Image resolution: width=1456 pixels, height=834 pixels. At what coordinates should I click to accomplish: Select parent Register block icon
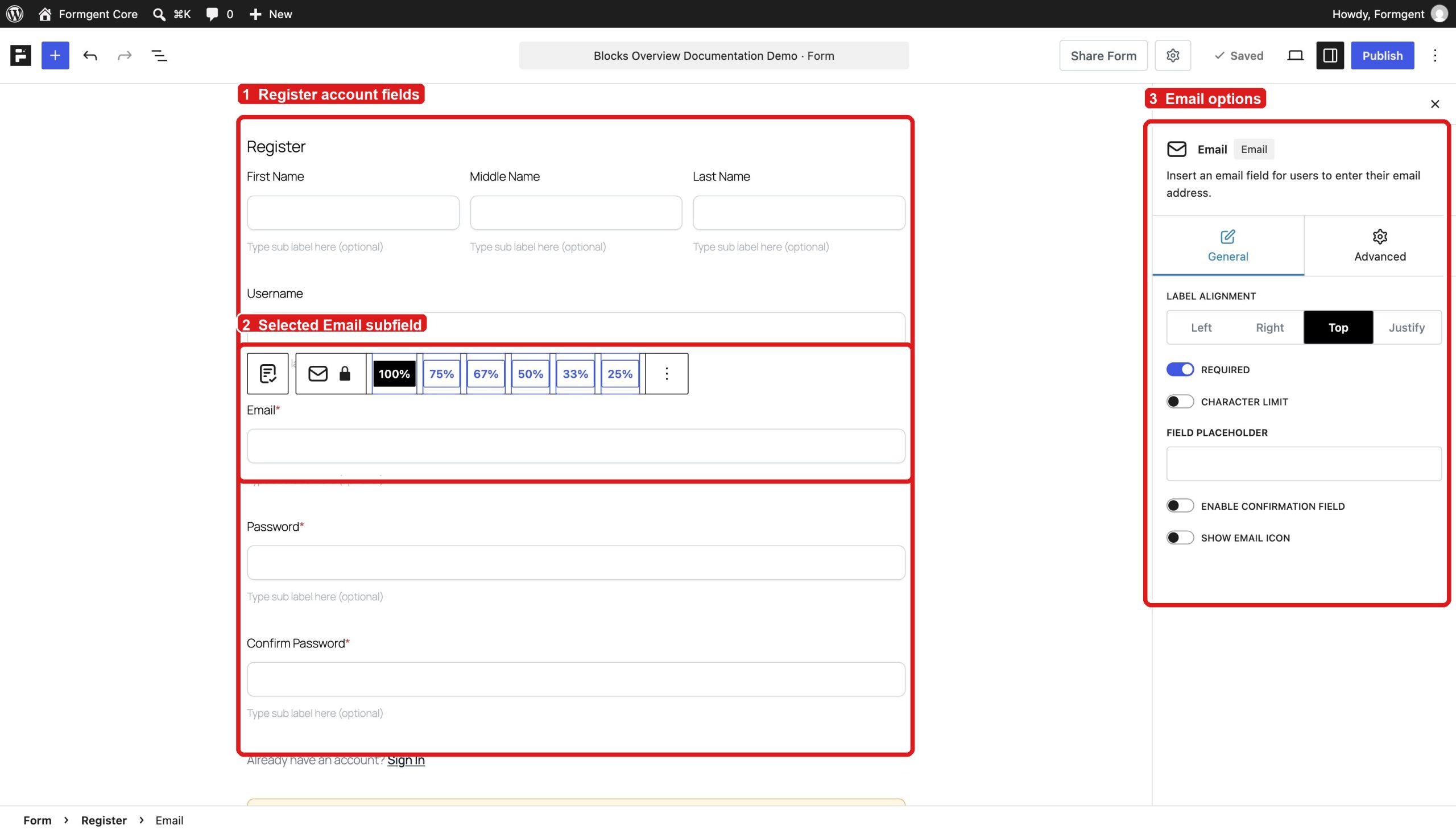point(267,373)
